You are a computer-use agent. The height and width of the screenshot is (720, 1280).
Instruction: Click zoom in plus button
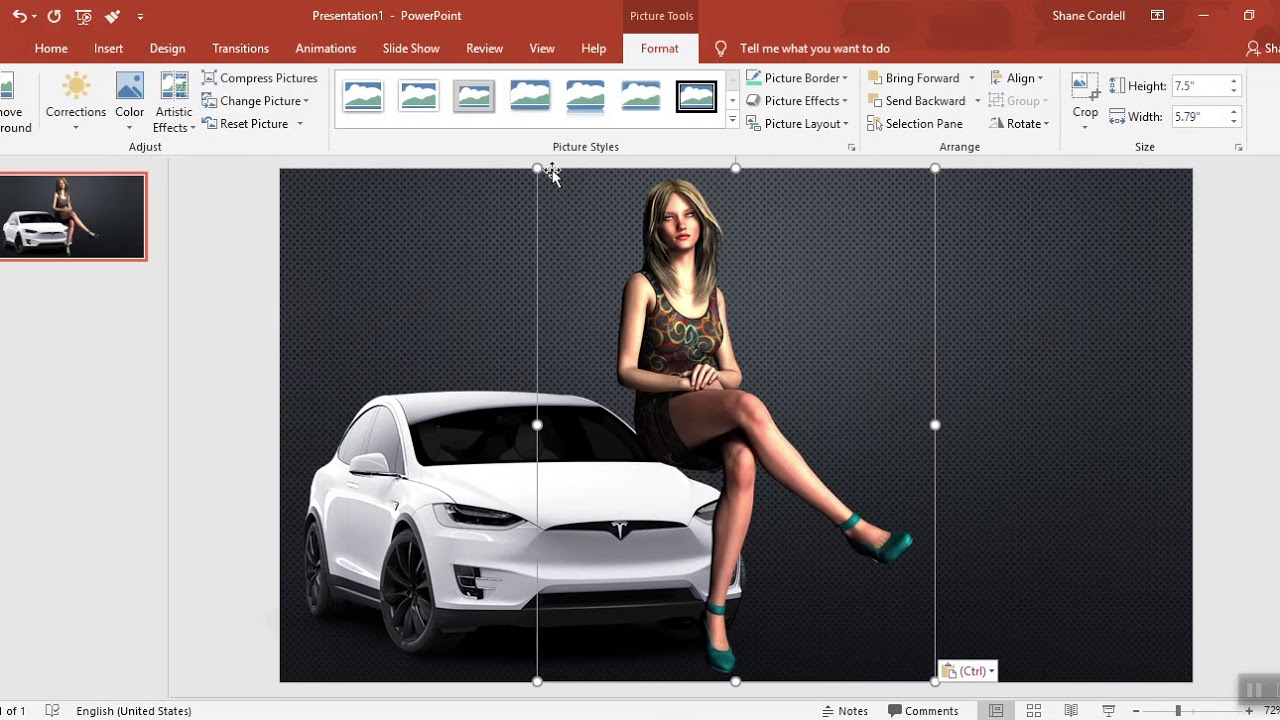1249,711
